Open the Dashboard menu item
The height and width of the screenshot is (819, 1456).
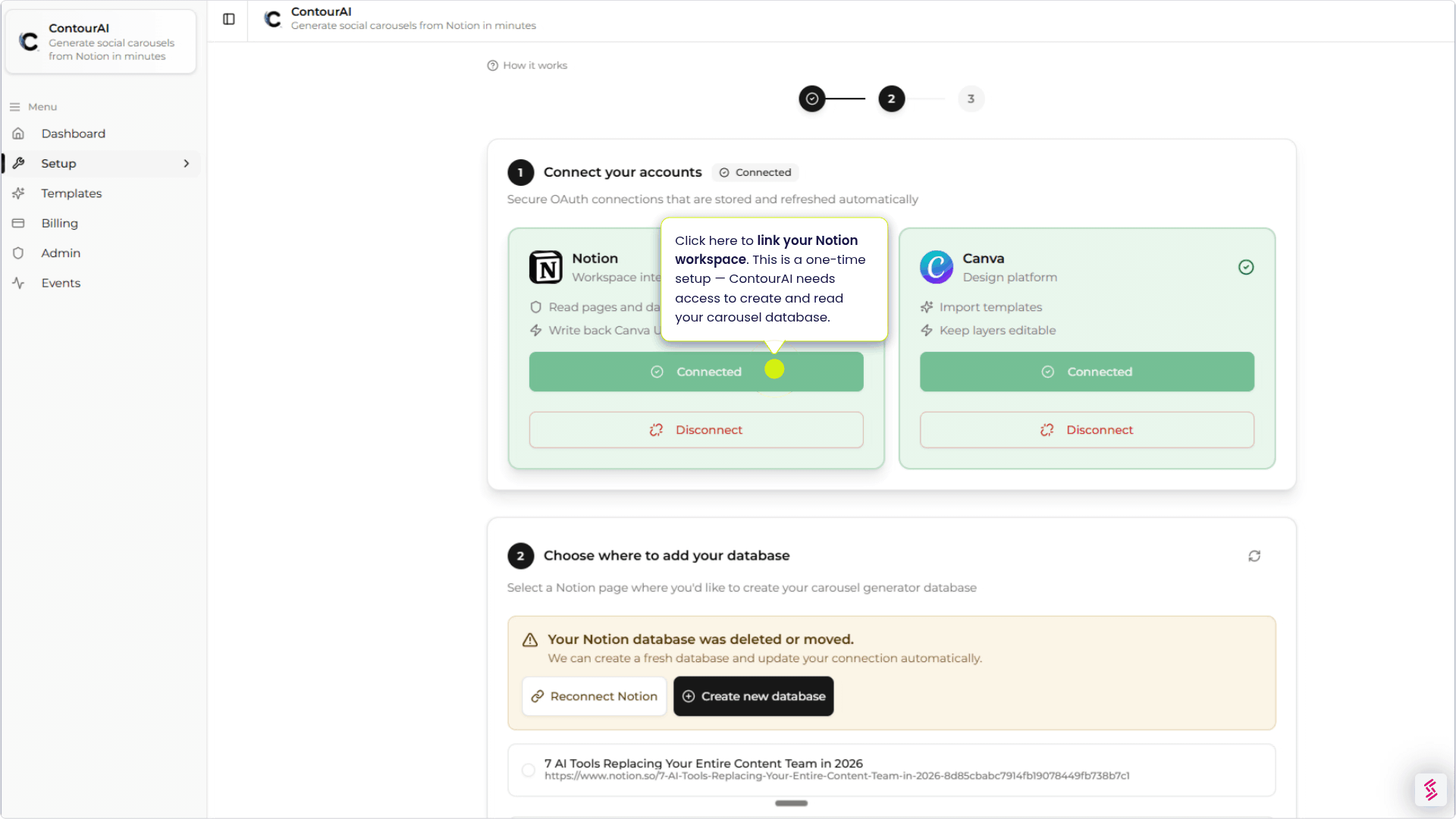(x=73, y=133)
